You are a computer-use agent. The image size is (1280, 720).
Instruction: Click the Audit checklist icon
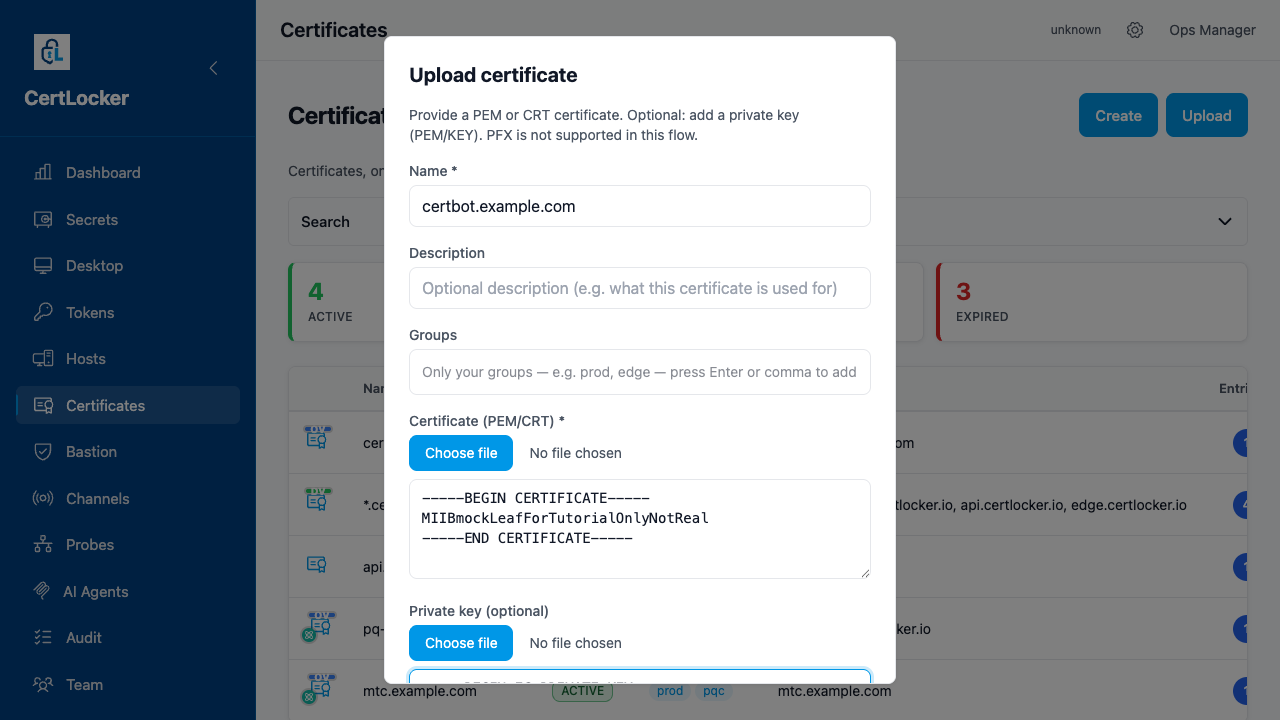click(x=43, y=638)
